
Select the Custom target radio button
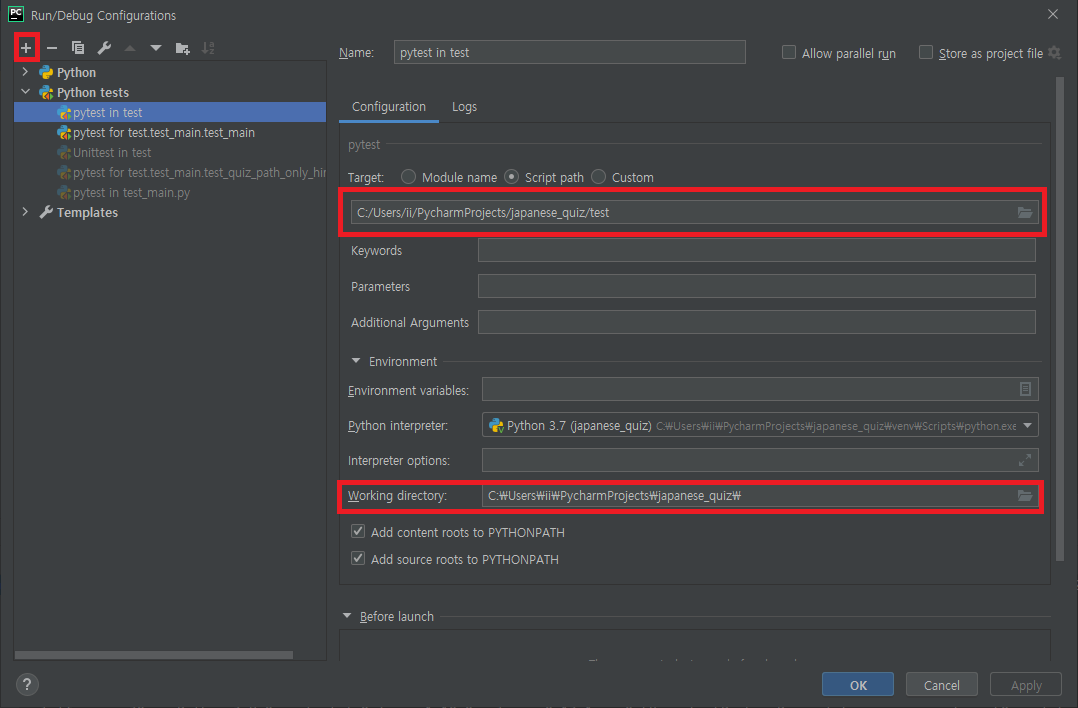pyautogui.click(x=599, y=177)
